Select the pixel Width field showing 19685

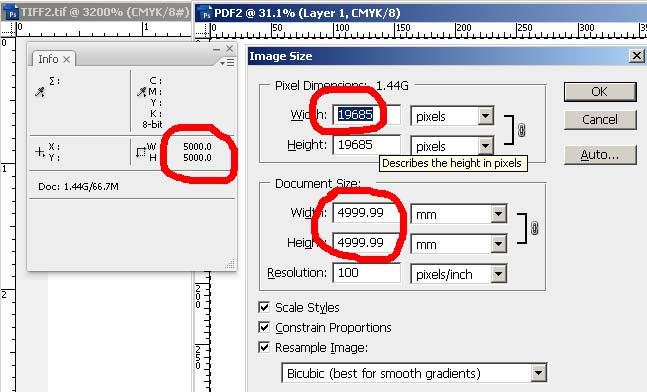(366, 115)
